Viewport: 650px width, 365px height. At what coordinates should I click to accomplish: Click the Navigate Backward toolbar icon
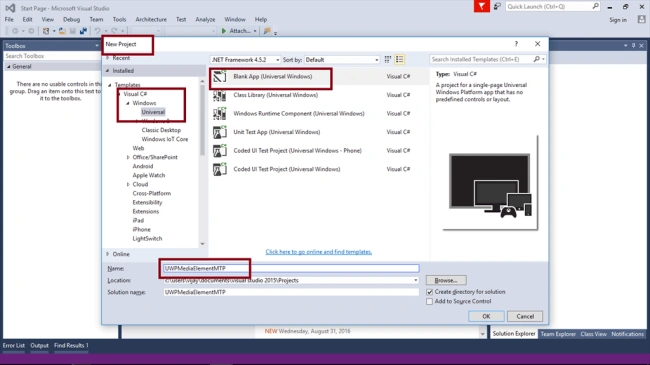(15, 31)
